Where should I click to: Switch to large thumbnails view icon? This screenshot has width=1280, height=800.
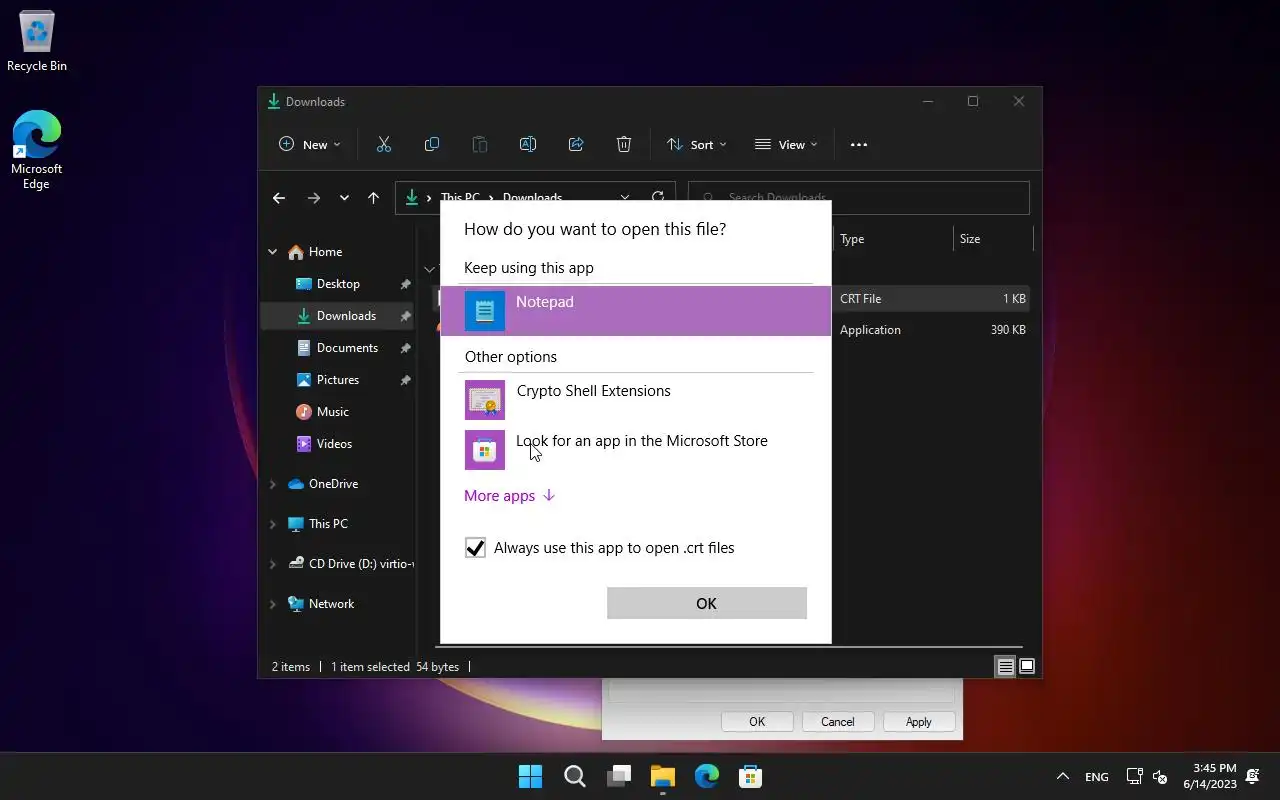tap(1027, 667)
